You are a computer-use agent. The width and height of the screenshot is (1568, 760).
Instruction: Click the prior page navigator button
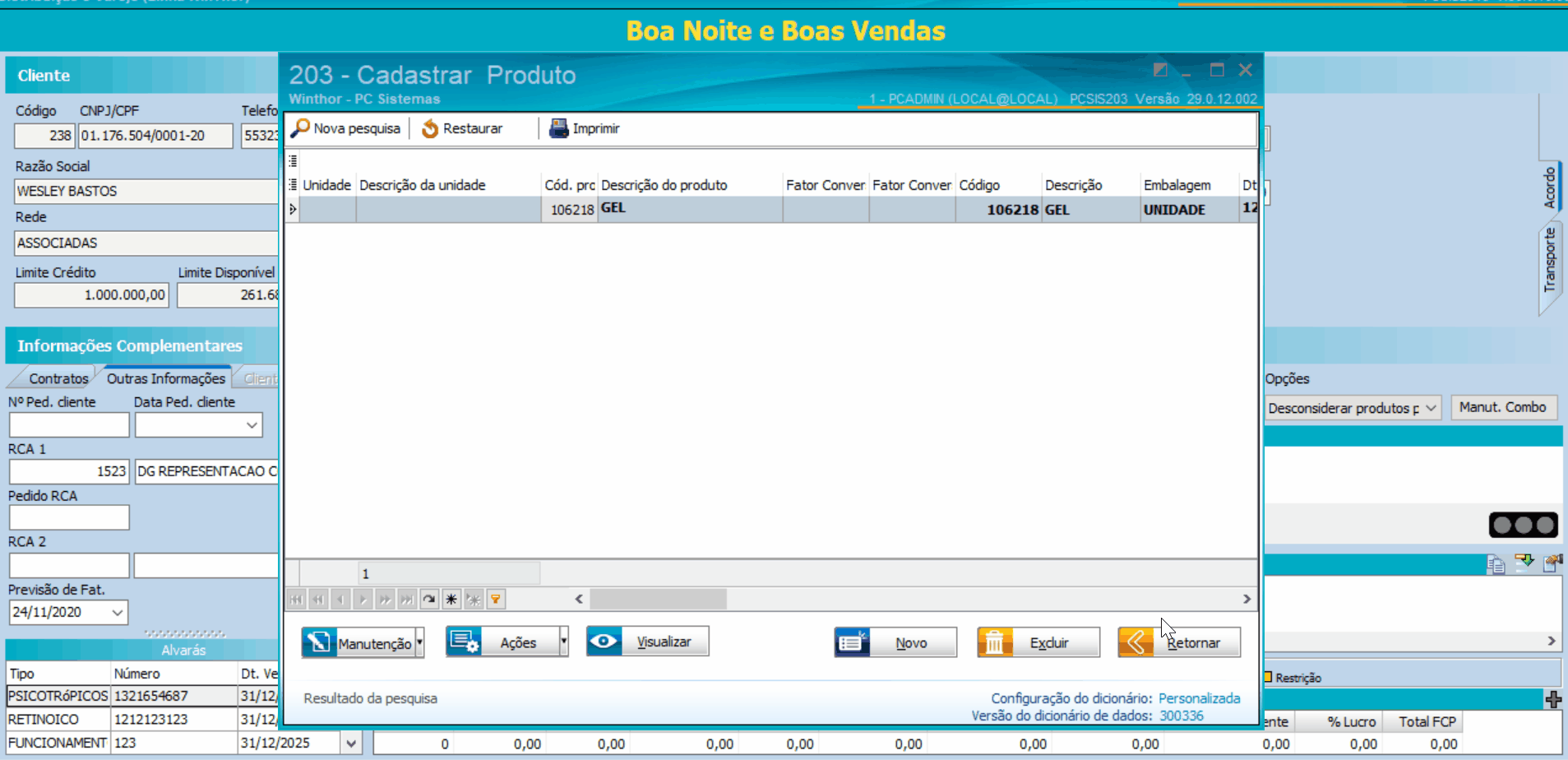point(318,600)
